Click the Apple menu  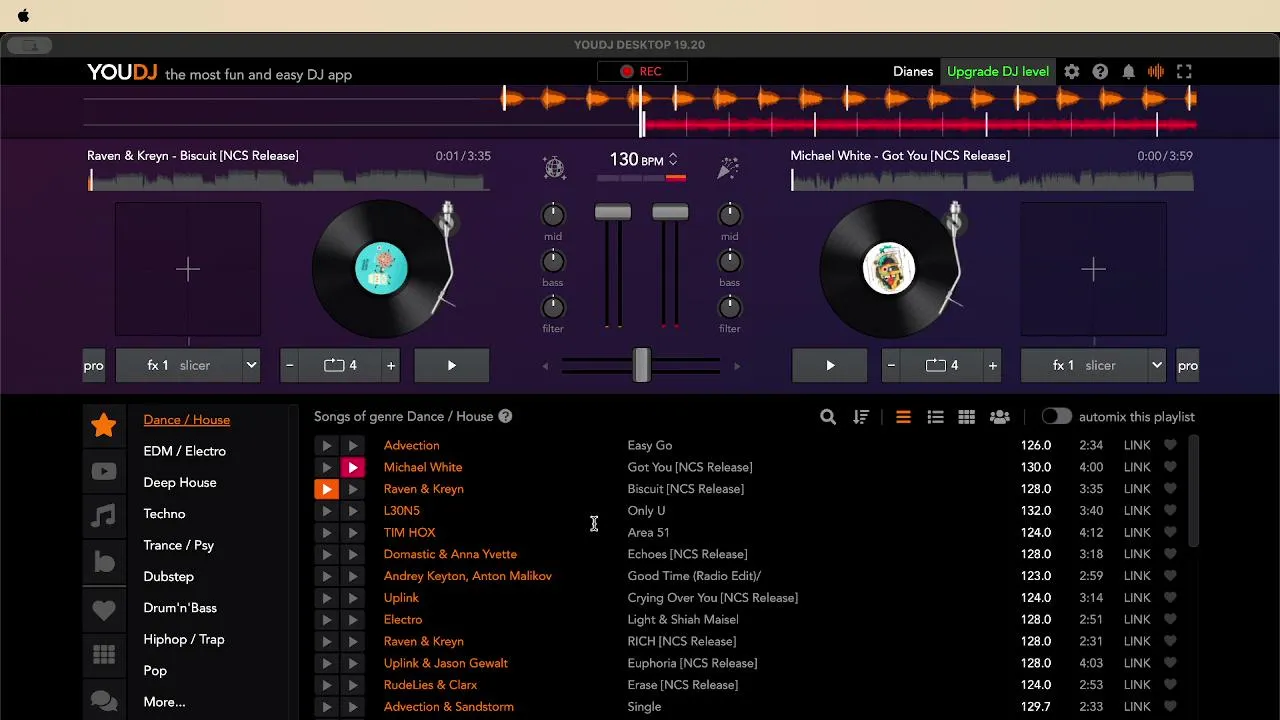tap(24, 16)
